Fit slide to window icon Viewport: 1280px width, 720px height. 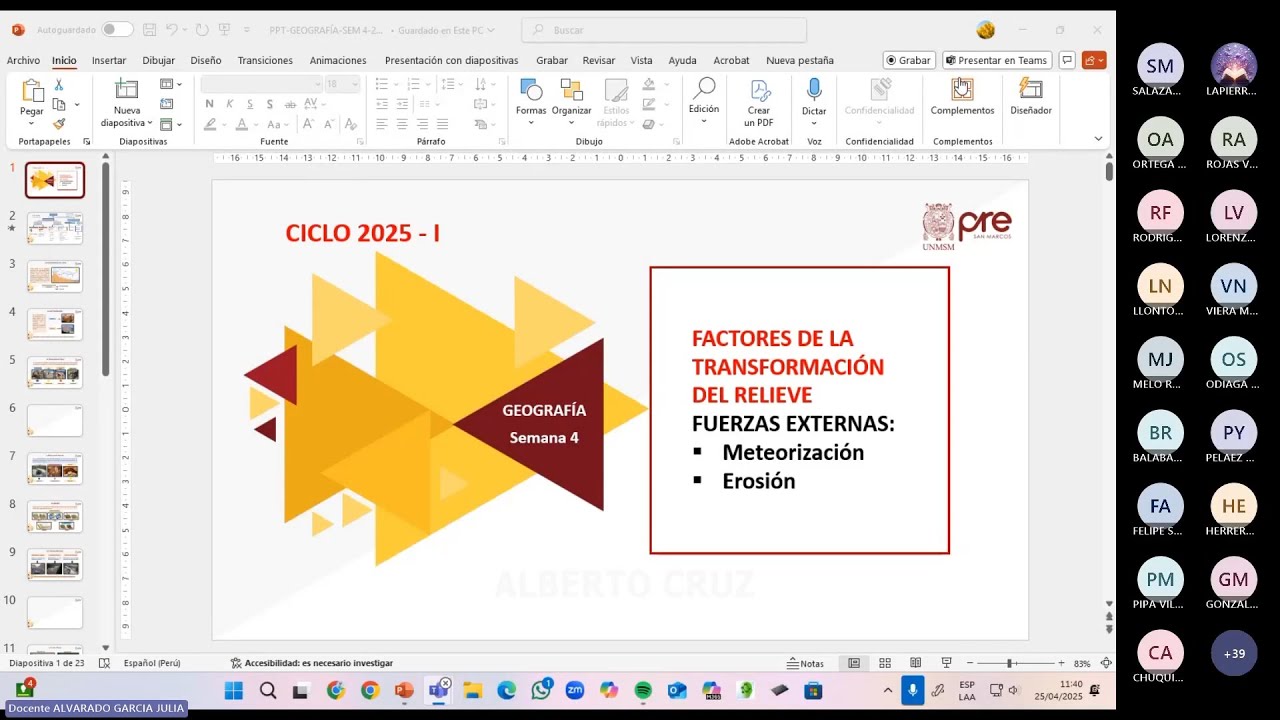coord(1106,663)
